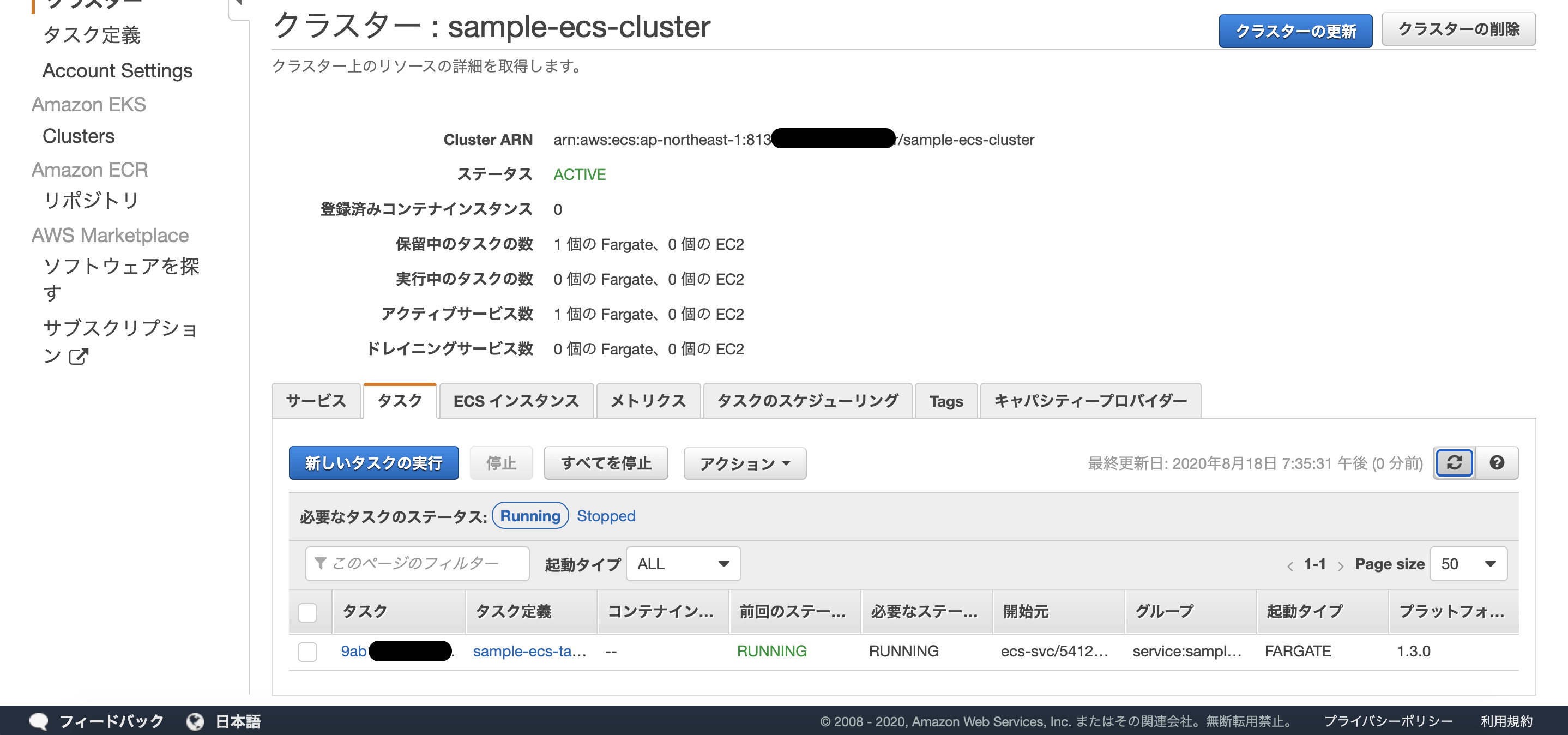This screenshot has height=735, width=1568.
Task: Open the Page size 50 dropdown
Action: (x=1468, y=563)
